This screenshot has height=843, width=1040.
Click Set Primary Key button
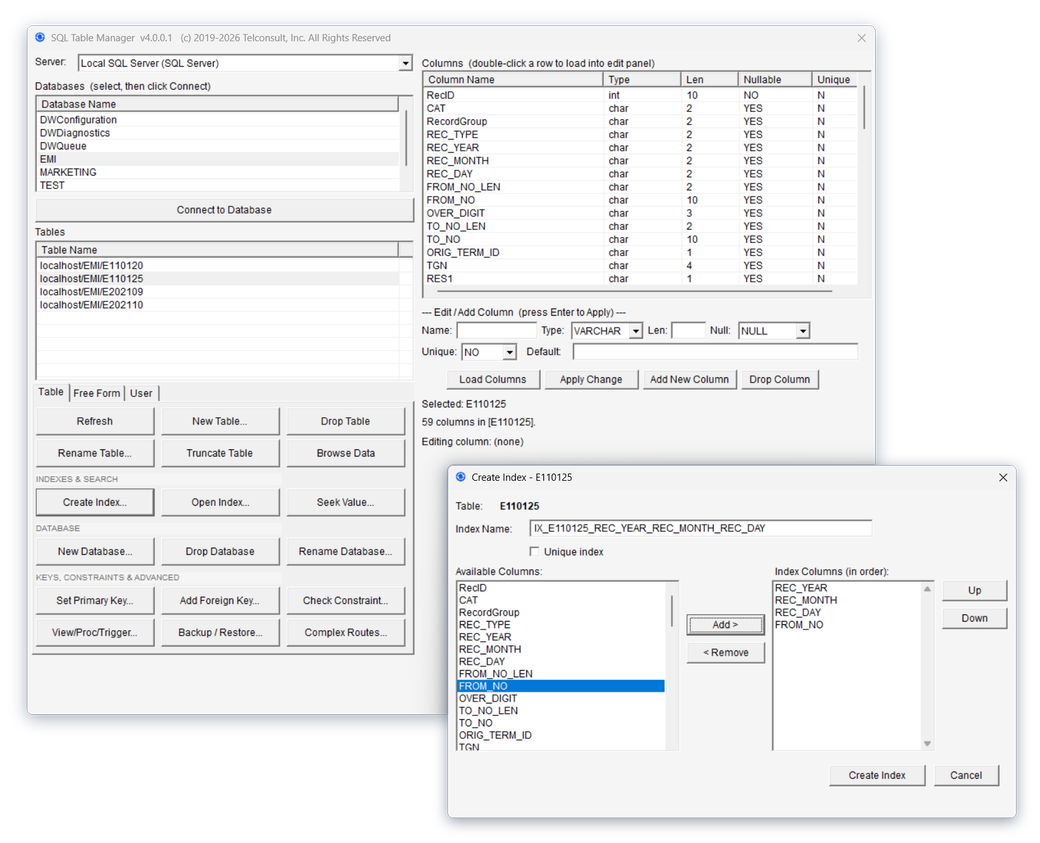[x=95, y=600]
